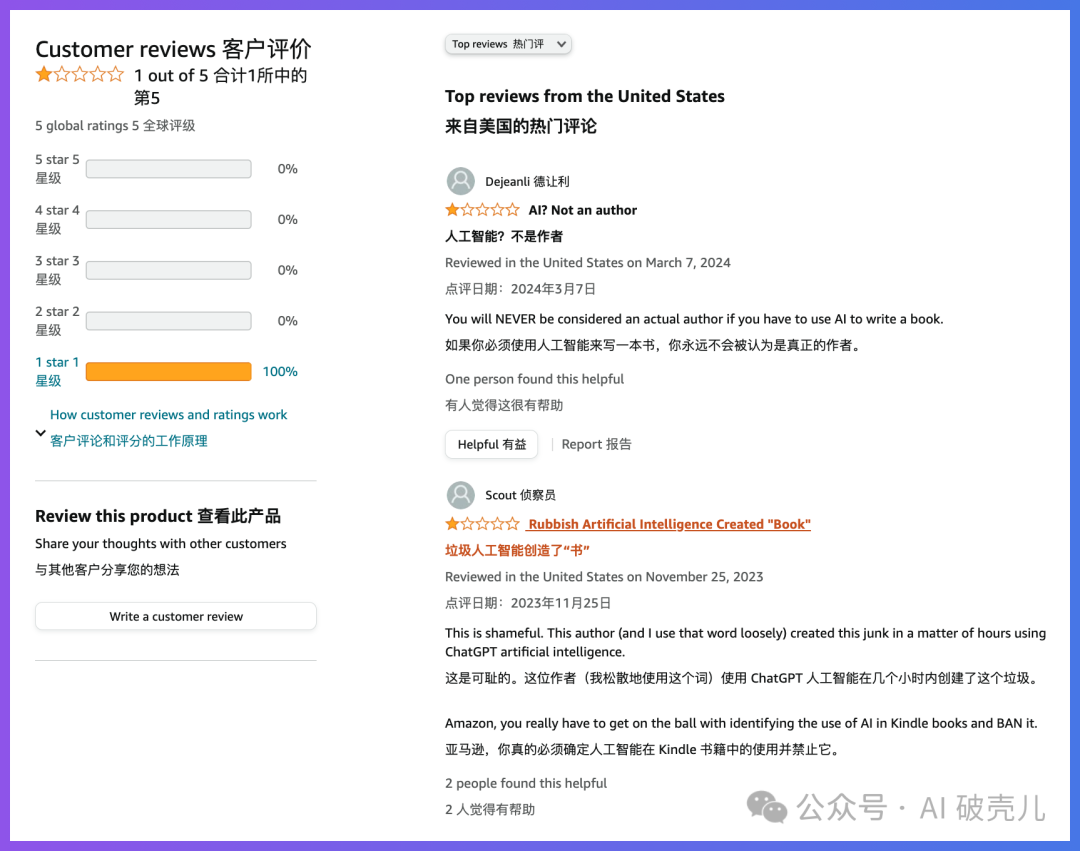Open the Top reviews sort dropdown
This screenshot has width=1080, height=851.
[508, 44]
